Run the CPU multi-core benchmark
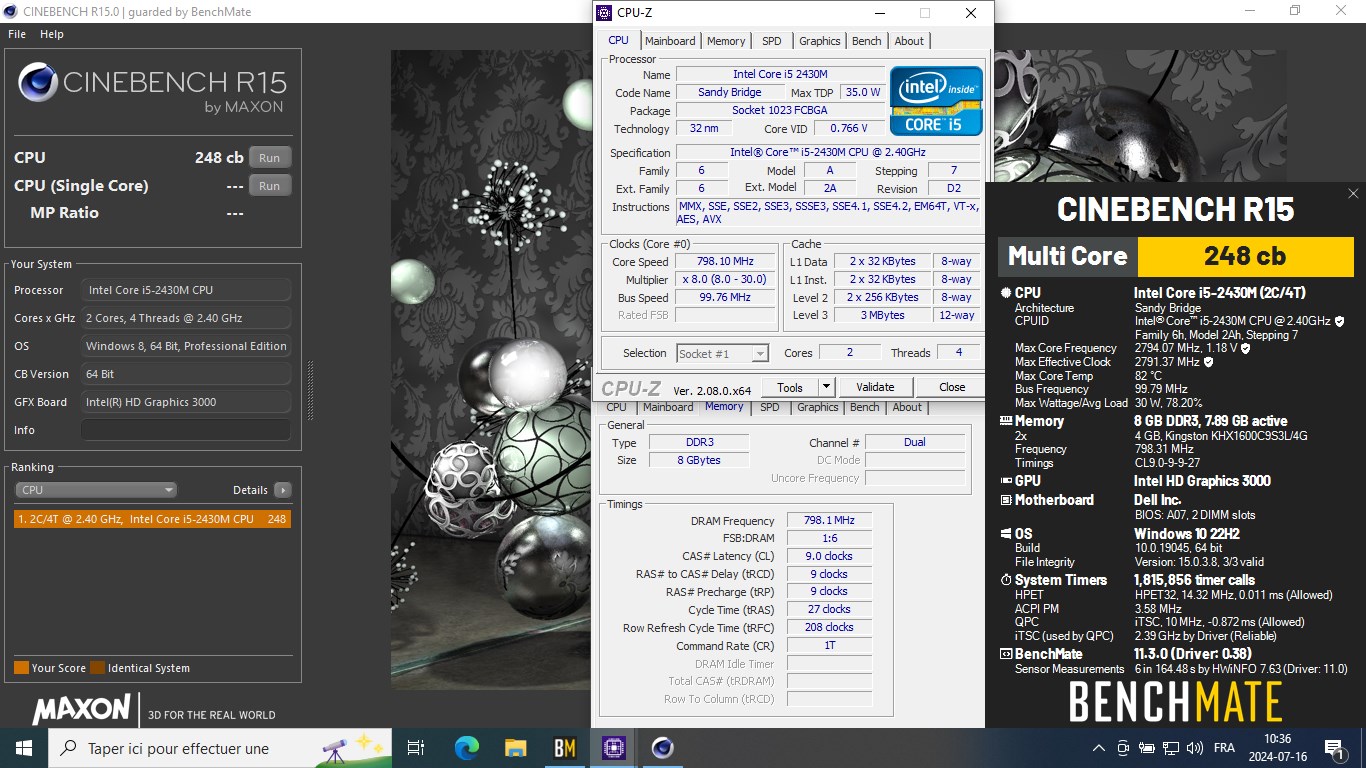 tap(269, 158)
